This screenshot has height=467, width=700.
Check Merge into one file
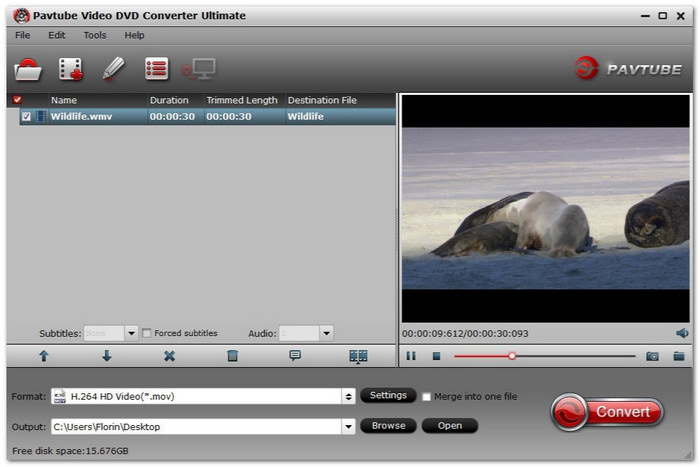[x=426, y=396]
